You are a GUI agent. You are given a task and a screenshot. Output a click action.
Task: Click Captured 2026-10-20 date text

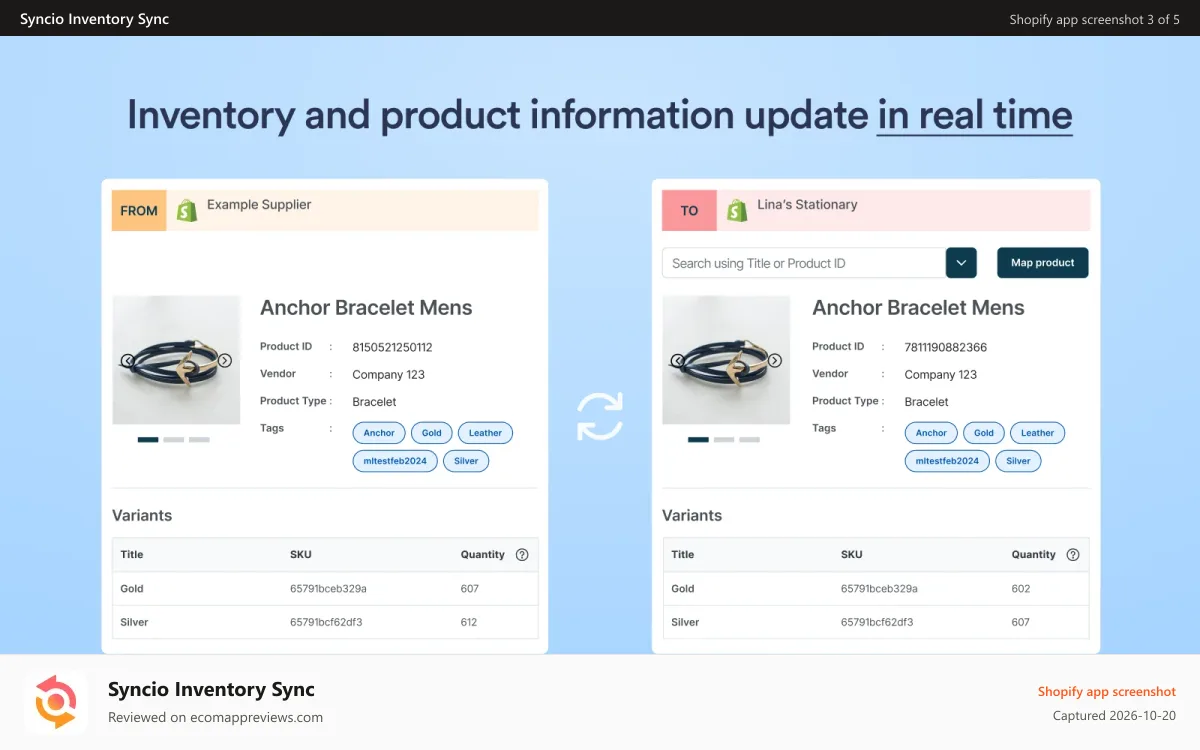coord(1114,716)
